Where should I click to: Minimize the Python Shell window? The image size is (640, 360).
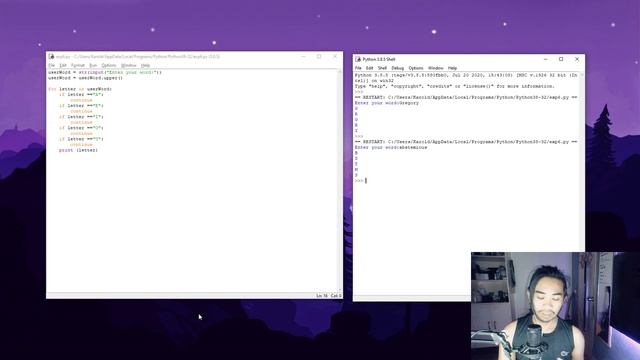coord(545,59)
